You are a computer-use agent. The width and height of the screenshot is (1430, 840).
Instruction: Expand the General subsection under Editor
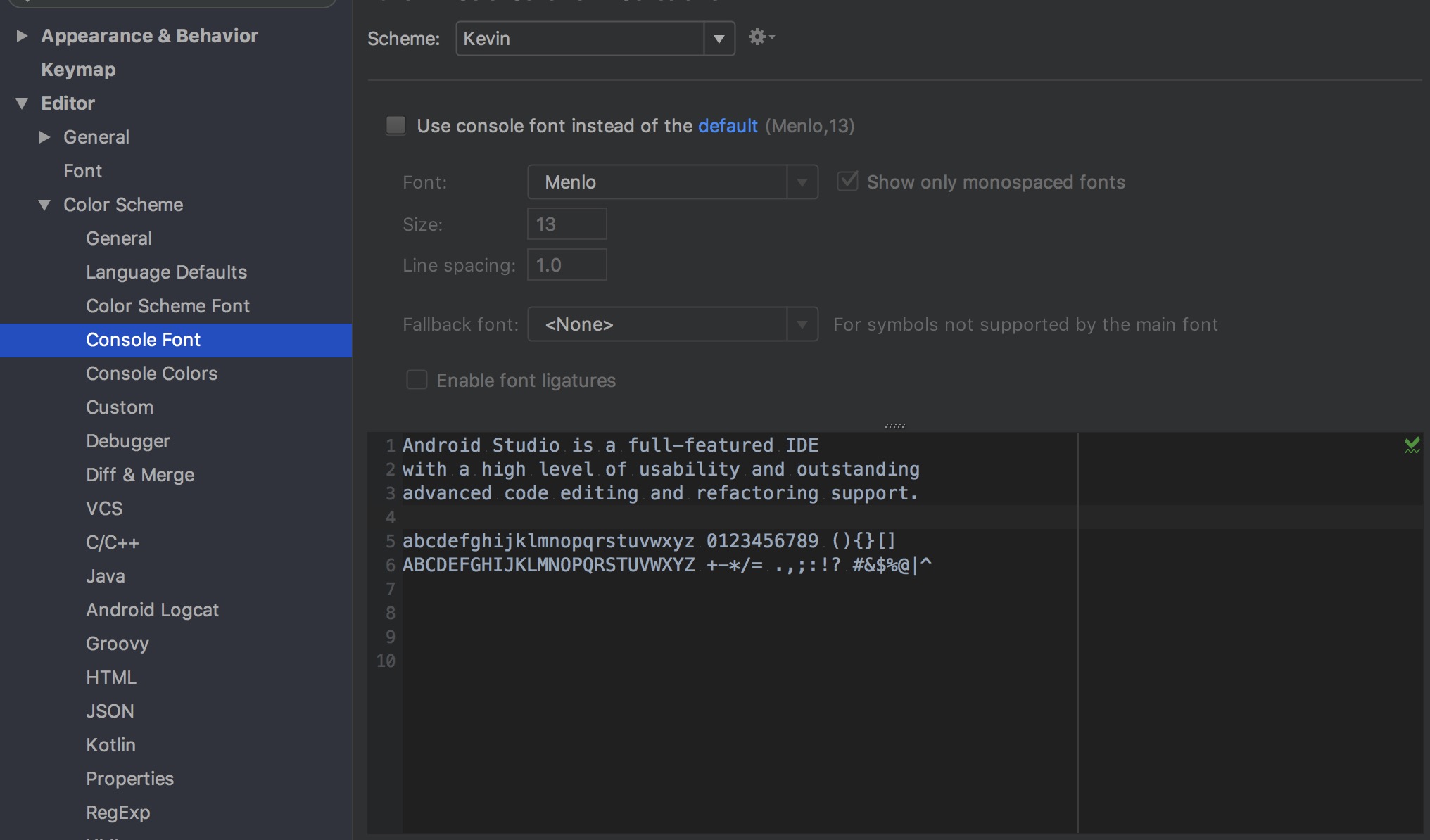44,137
